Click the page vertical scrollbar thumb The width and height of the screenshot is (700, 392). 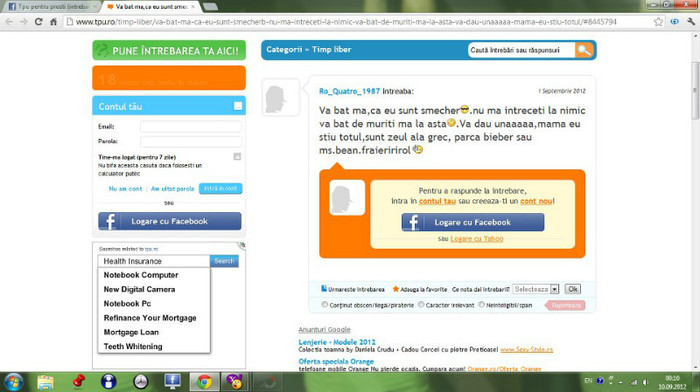(695, 91)
